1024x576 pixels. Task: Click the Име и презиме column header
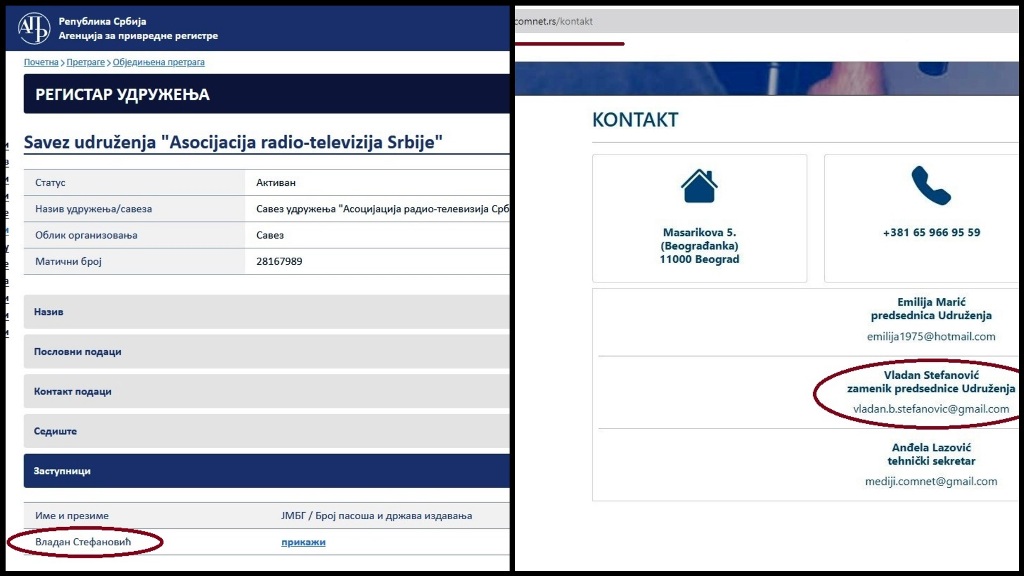(72, 515)
